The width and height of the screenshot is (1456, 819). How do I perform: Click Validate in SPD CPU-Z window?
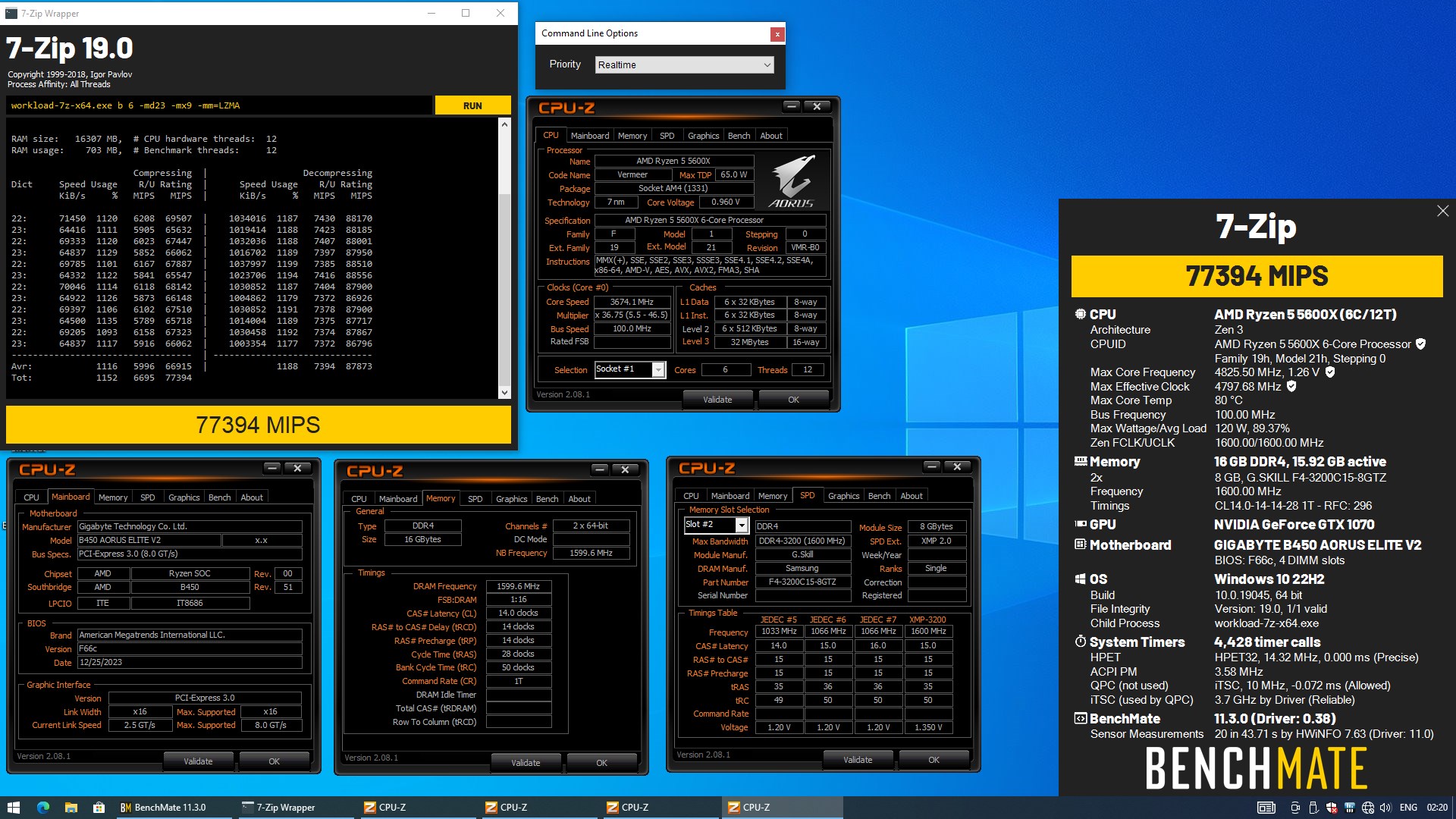(858, 760)
